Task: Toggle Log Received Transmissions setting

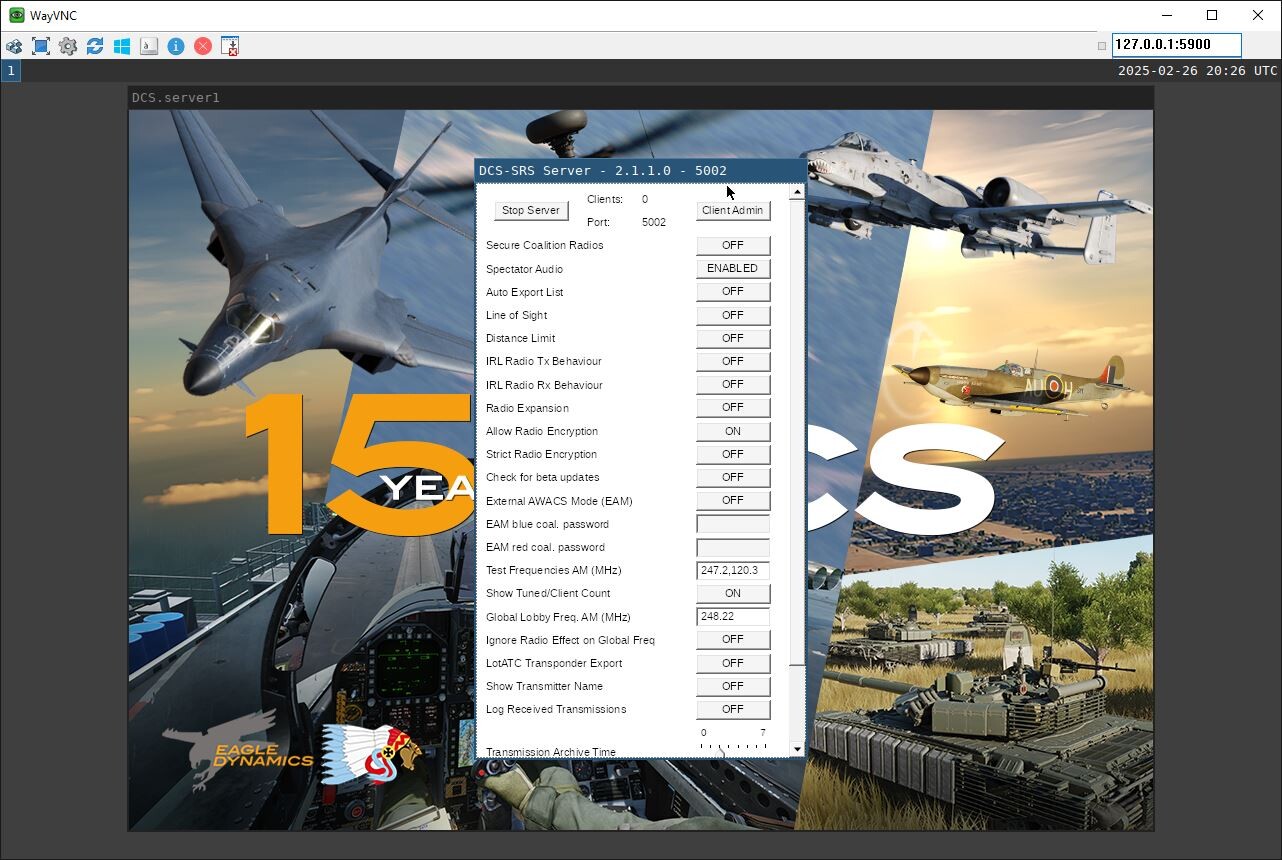Action: coord(733,709)
